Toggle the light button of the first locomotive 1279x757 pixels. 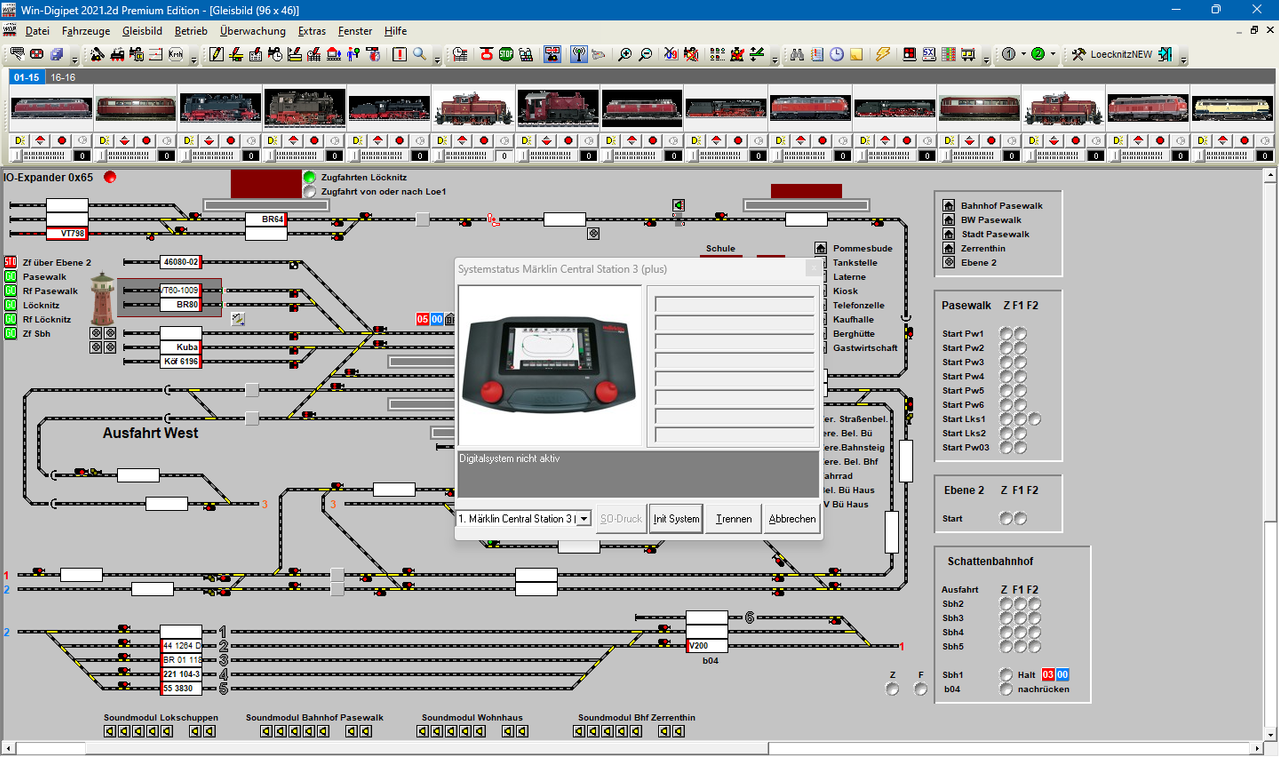[x=20, y=141]
